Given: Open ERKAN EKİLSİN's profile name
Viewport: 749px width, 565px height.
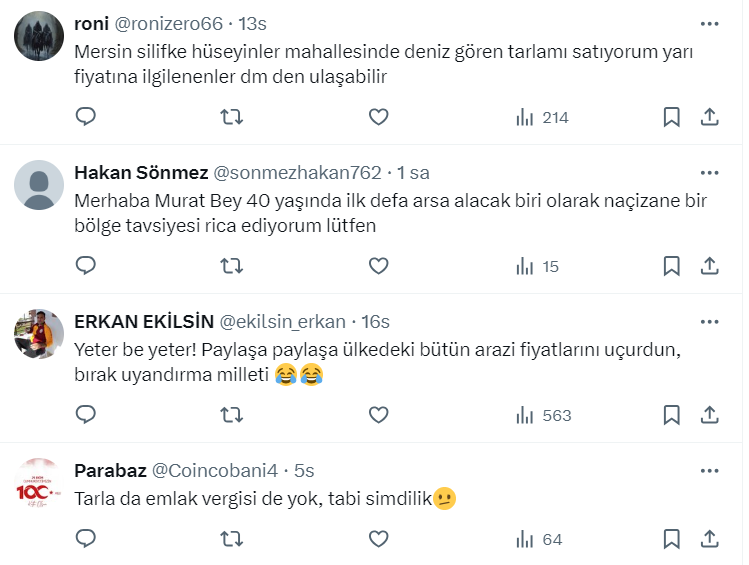Looking at the screenshot, I should (144, 322).
